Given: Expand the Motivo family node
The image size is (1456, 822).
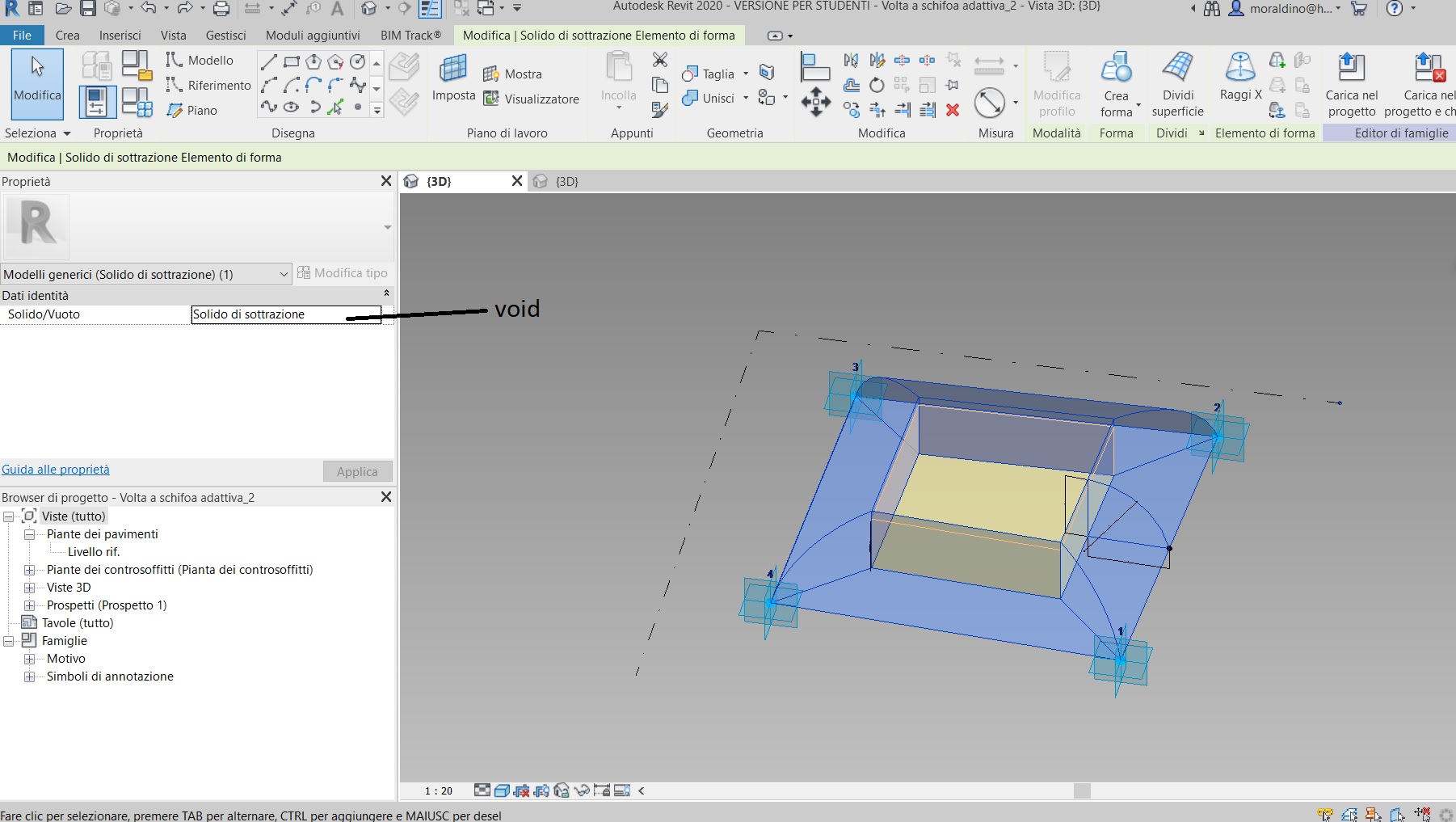Looking at the screenshot, I should click(x=30, y=659).
